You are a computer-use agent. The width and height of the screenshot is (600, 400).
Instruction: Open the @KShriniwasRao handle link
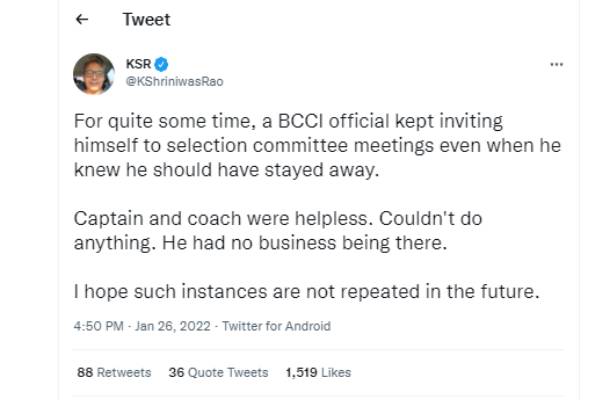(x=166, y=81)
